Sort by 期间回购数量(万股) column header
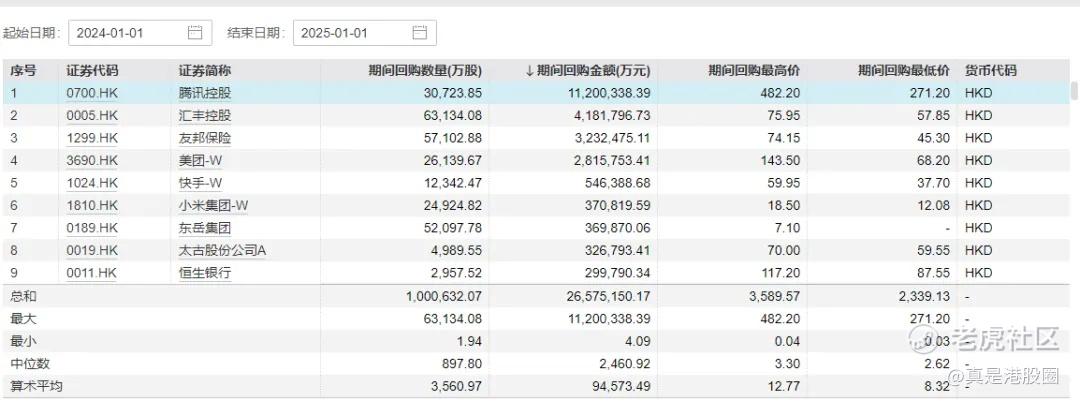The width and height of the screenshot is (1080, 401). click(x=424, y=71)
